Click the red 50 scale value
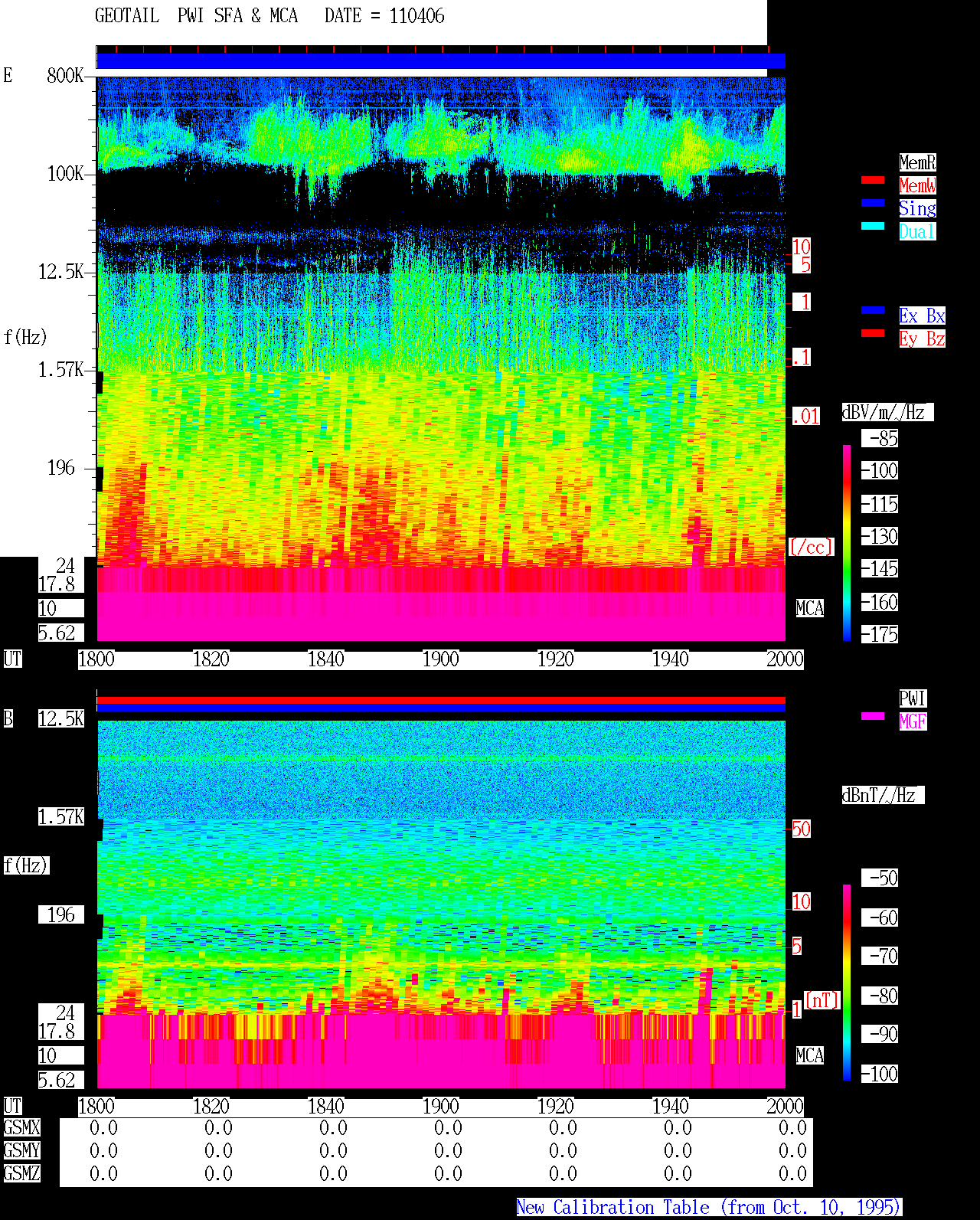This screenshot has width=980, height=1220. tap(801, 829)
